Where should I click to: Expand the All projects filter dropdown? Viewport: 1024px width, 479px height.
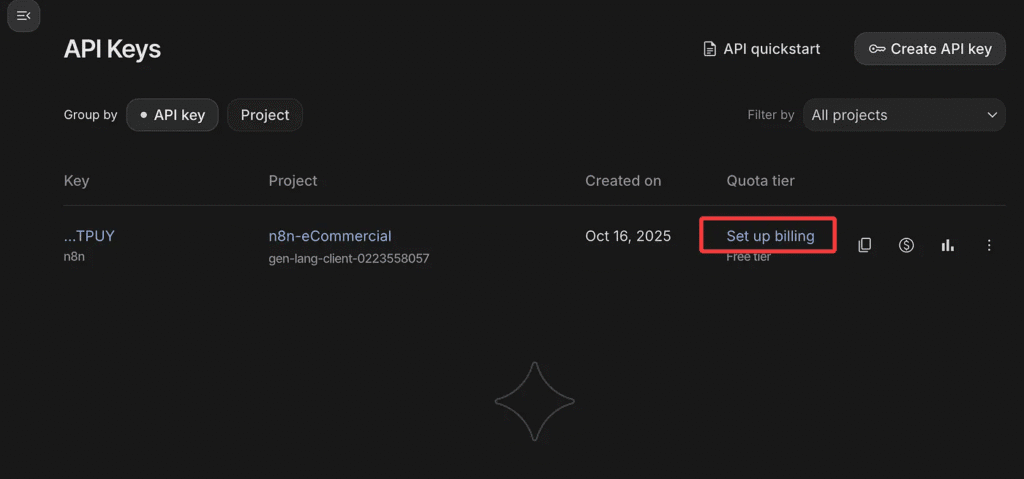tap(903, 115)
